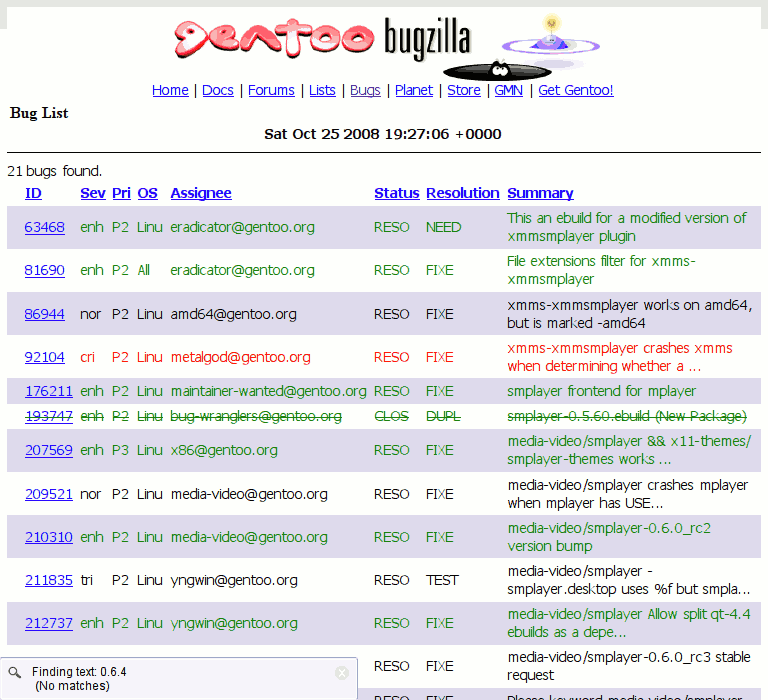Sort by Summary column header
This screenshot has width=768, height=700.
pos(540,193)
